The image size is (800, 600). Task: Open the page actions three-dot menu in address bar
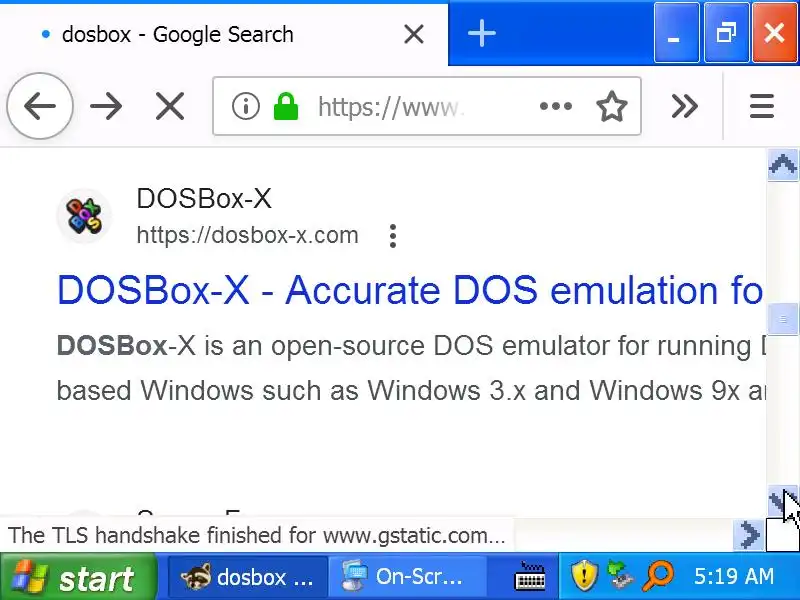coord(556,106)
